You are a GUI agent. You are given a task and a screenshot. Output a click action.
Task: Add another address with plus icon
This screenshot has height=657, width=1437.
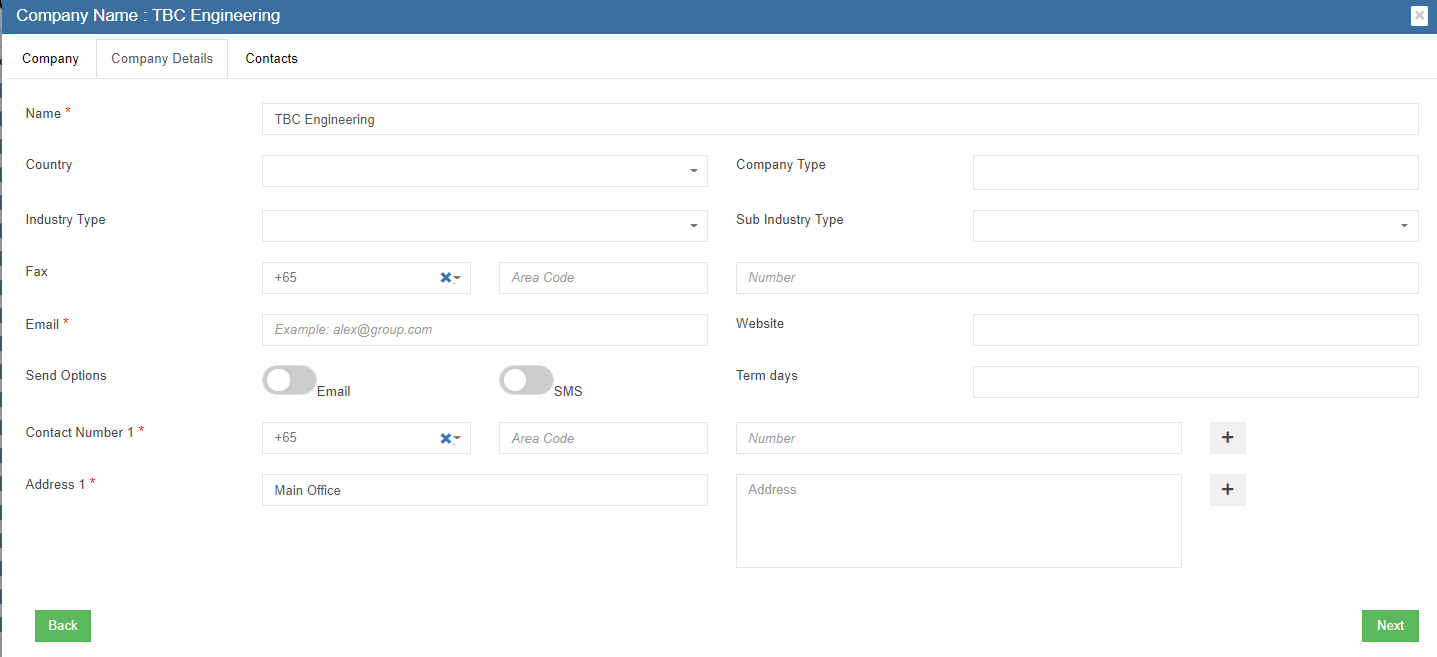(1227, 490)
